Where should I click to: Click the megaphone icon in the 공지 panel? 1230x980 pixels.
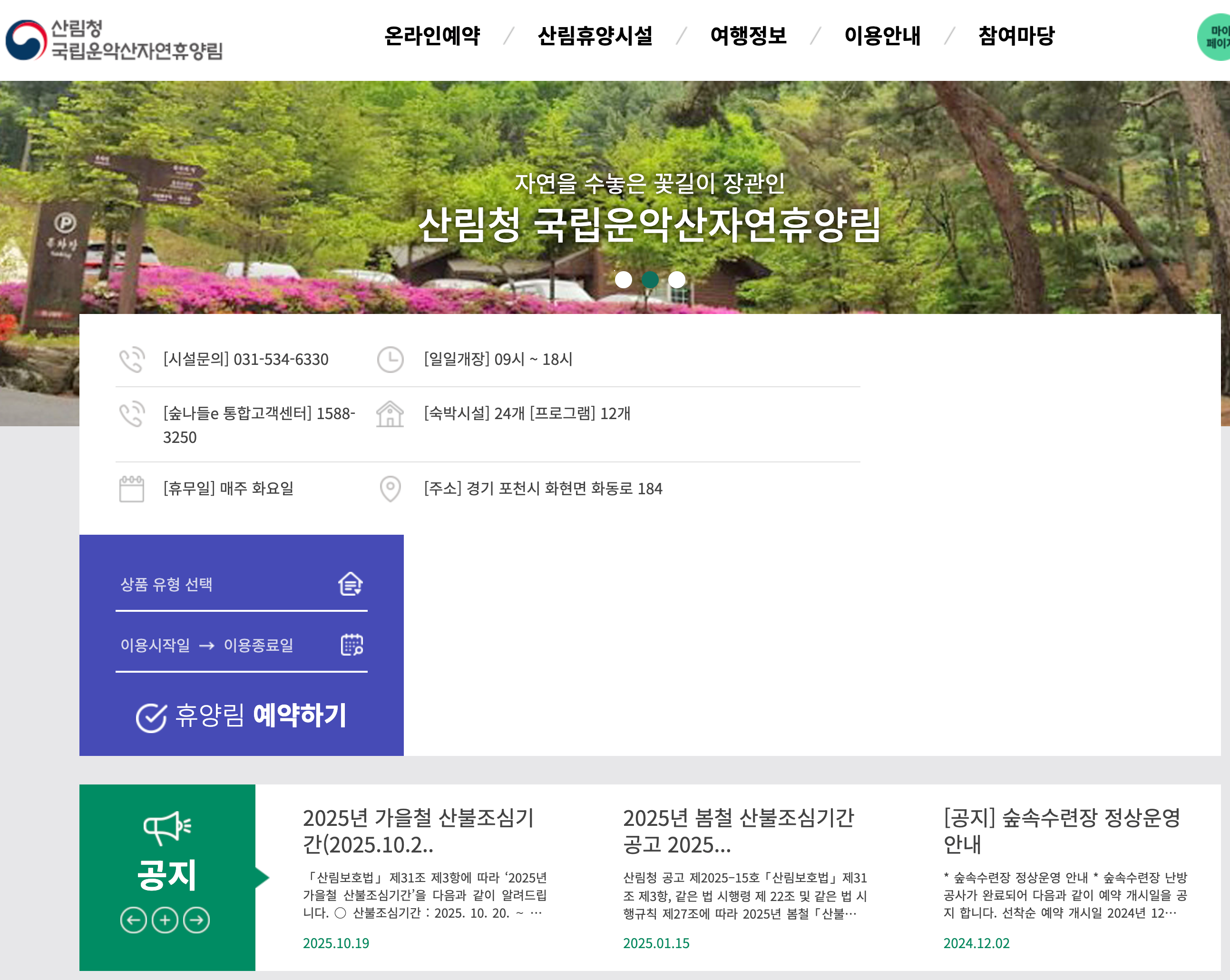(166, 826)
